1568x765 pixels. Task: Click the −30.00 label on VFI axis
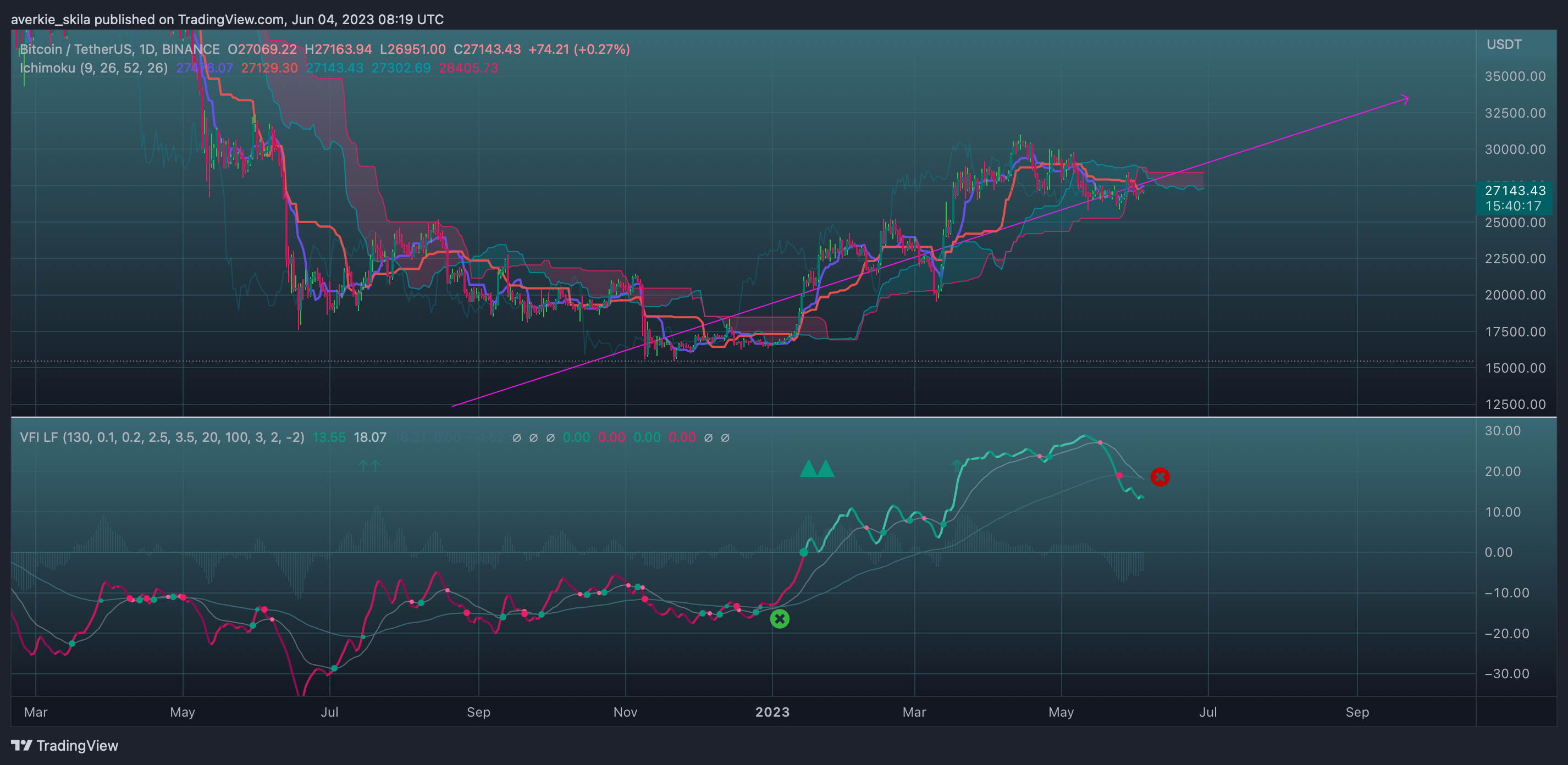[1506, 674]
